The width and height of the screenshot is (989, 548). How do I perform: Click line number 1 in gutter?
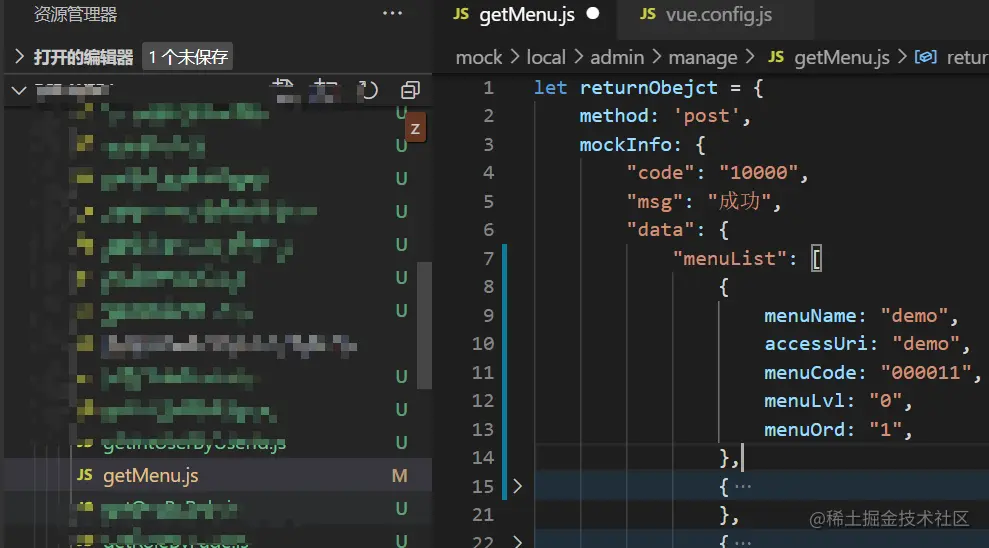coord(489,88)
